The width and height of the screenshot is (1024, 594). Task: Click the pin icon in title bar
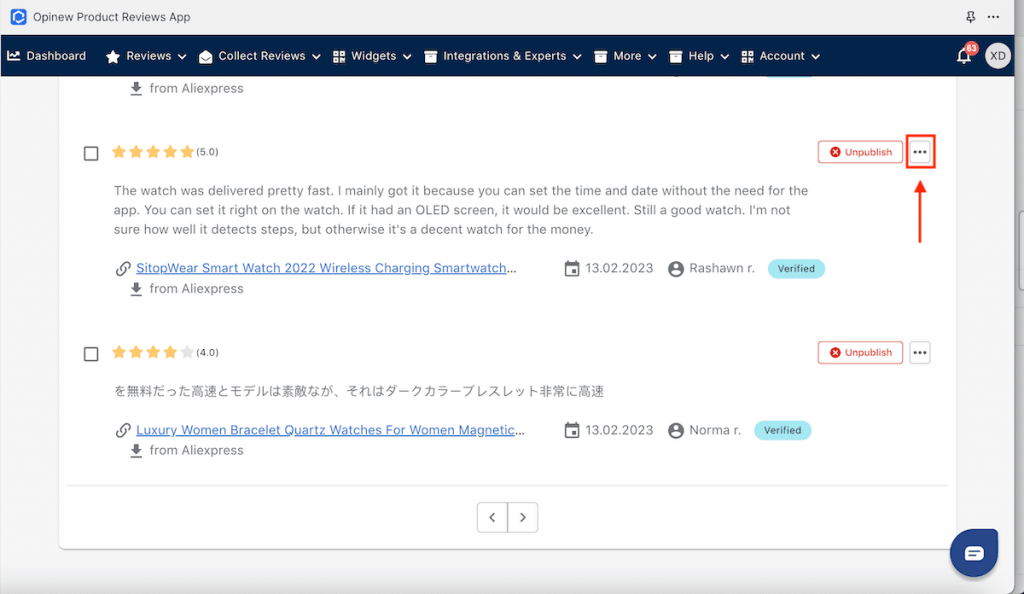[970, 17]
